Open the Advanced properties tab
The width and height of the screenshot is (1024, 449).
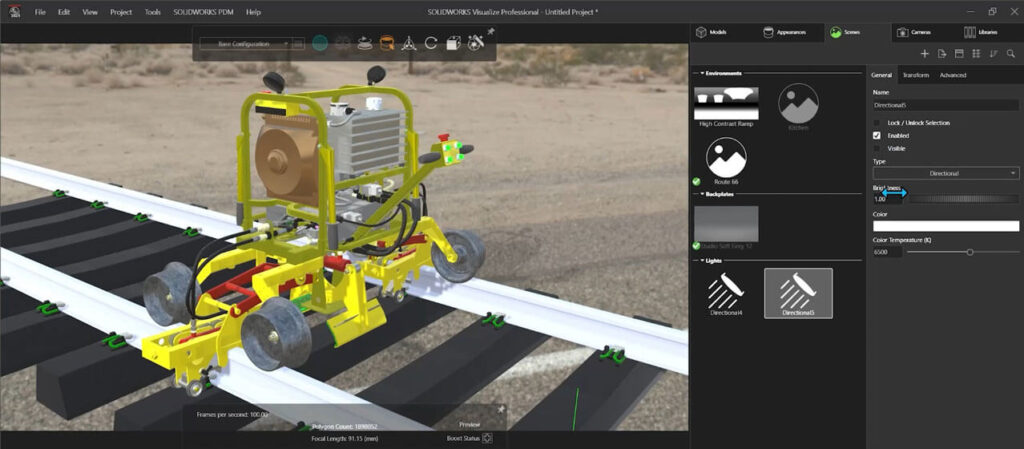click(953, 75)
